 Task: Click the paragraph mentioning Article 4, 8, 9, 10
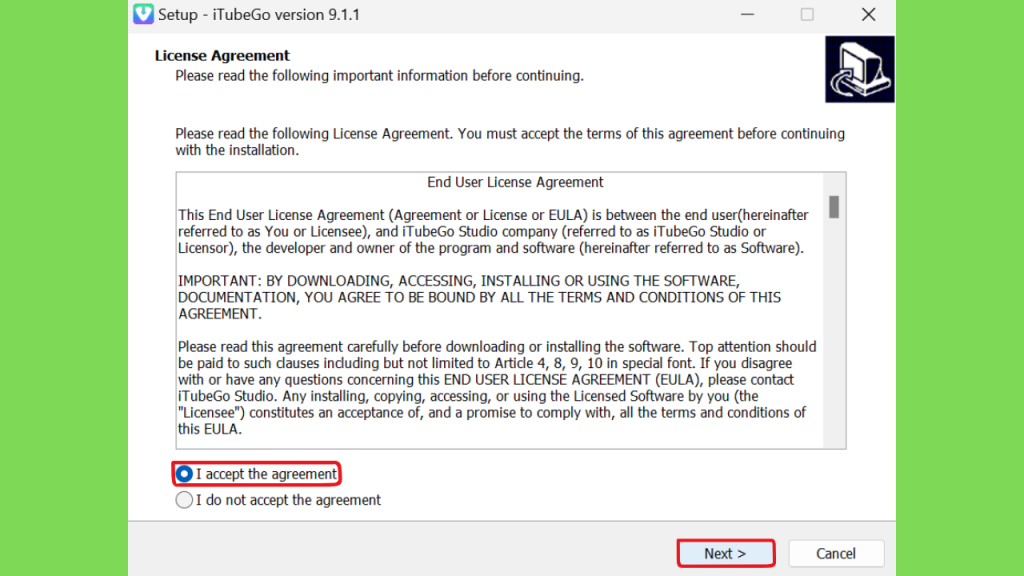click(497, 388)
